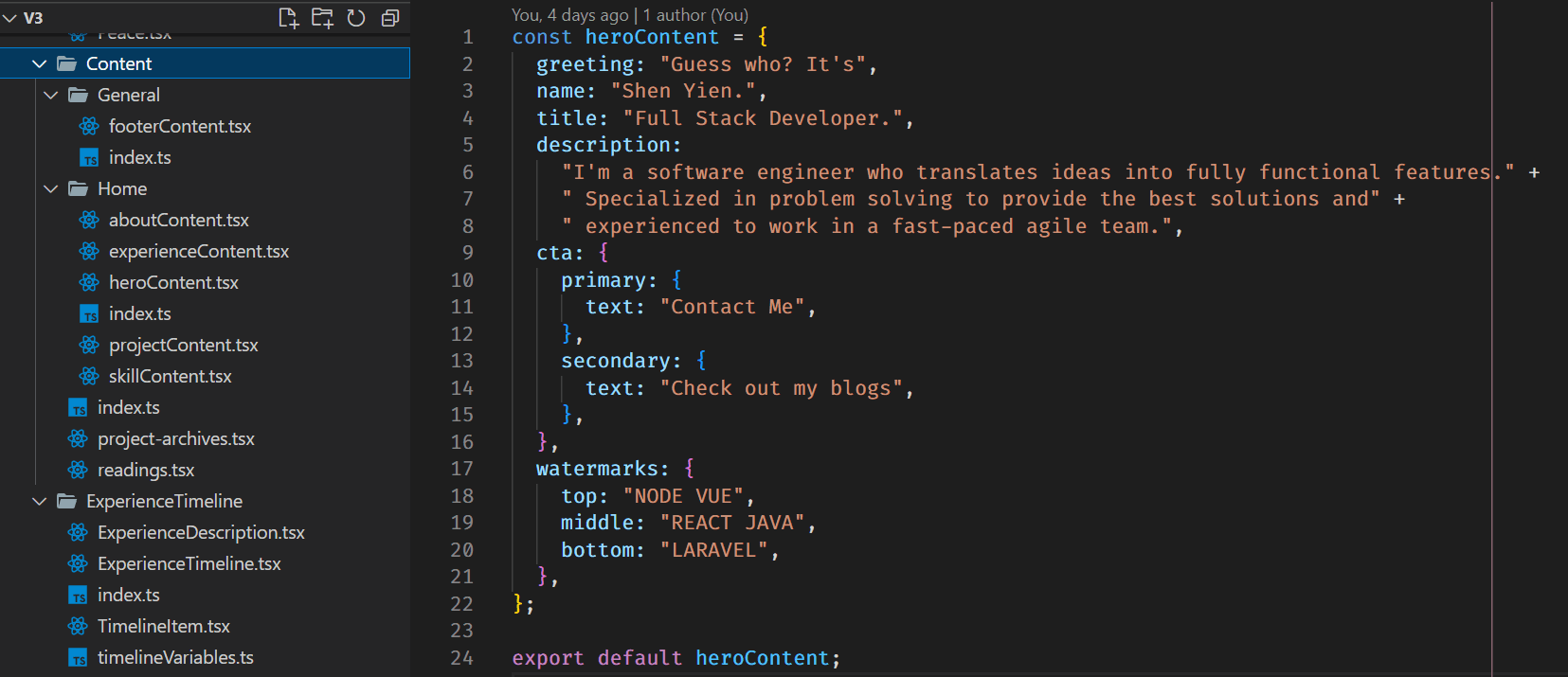Refresh the explorer file tree
1568x677 pixels.
(x=356, y=18)
